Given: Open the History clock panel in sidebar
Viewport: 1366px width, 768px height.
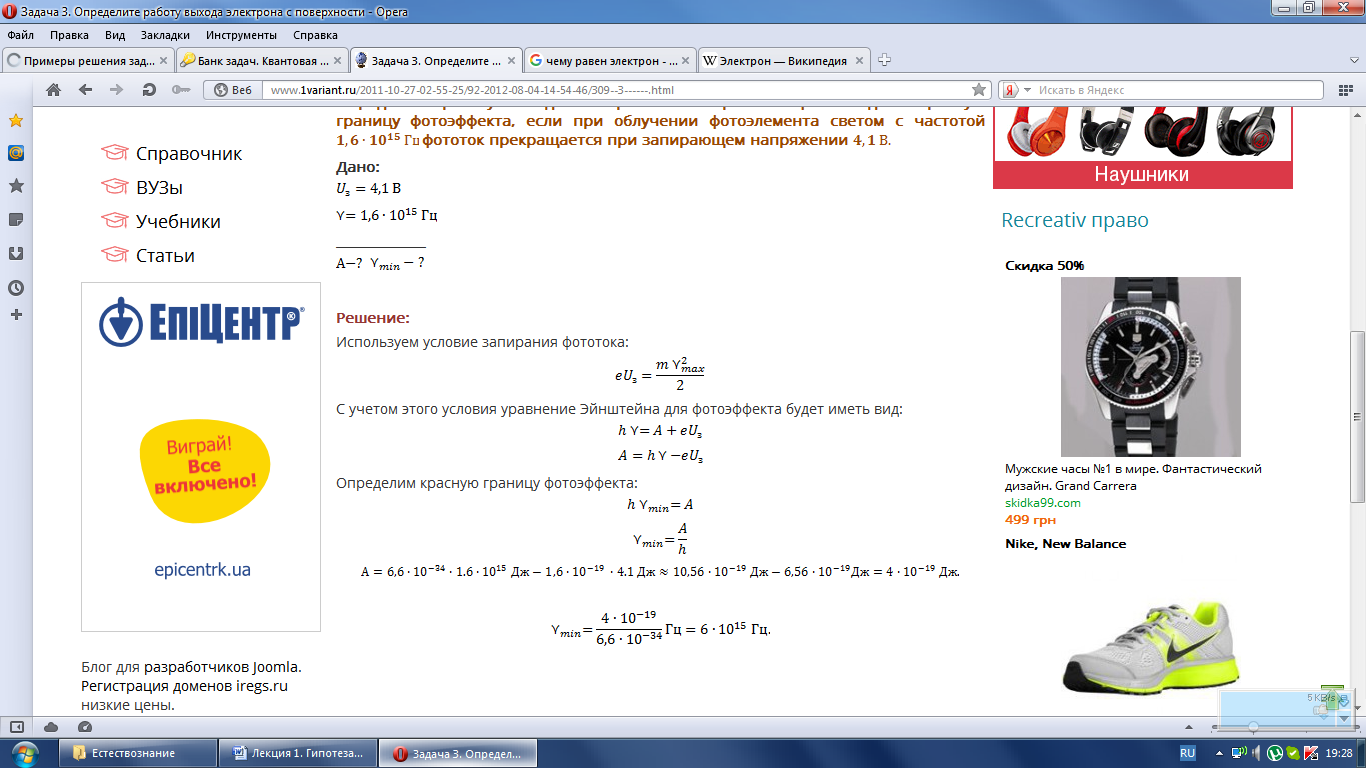Looking at the screenshot, I should tap(16, 287).
